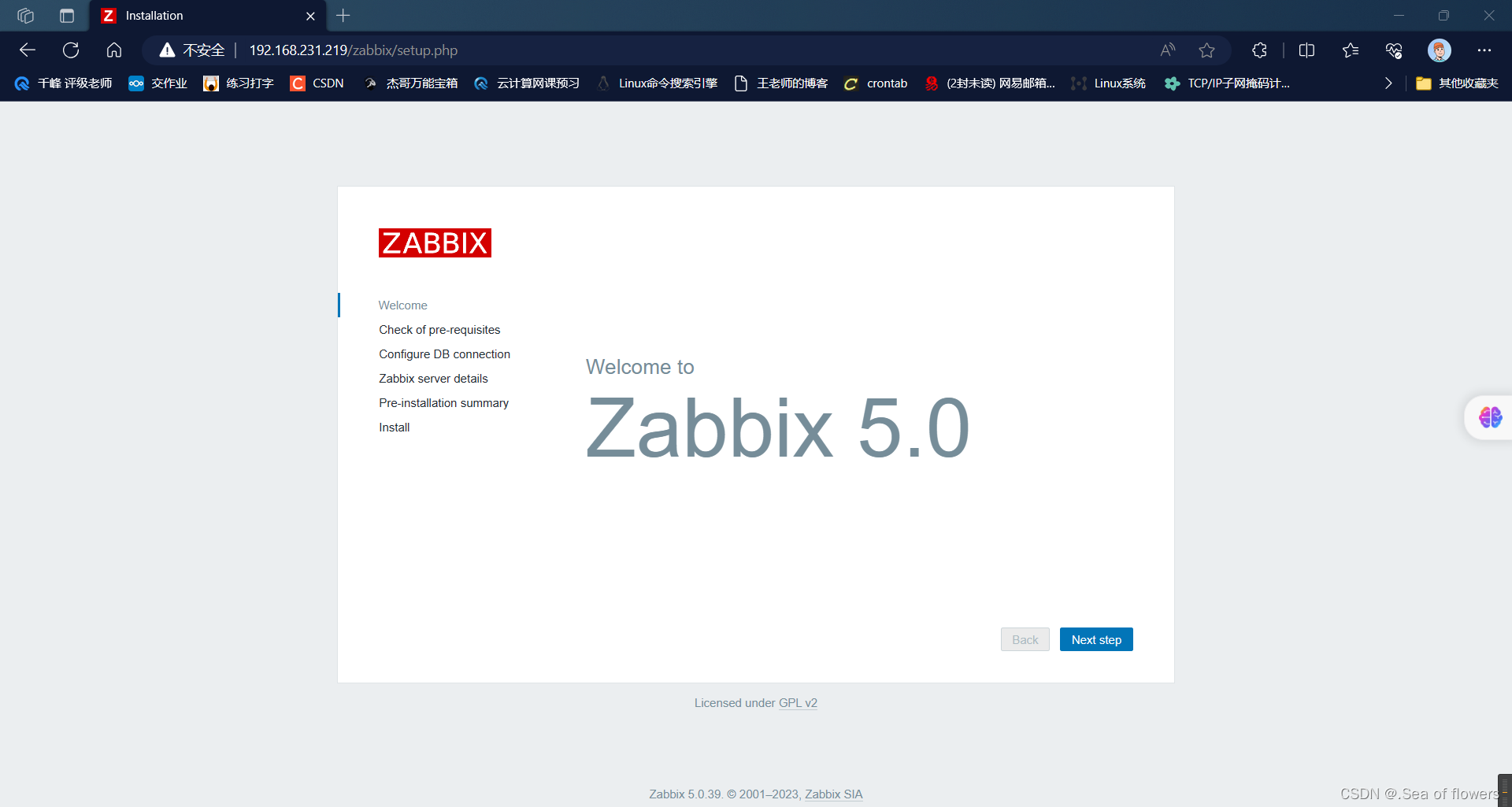Select the Welcome setup step
1512x807 pixels.
click(x=403, y=305)
